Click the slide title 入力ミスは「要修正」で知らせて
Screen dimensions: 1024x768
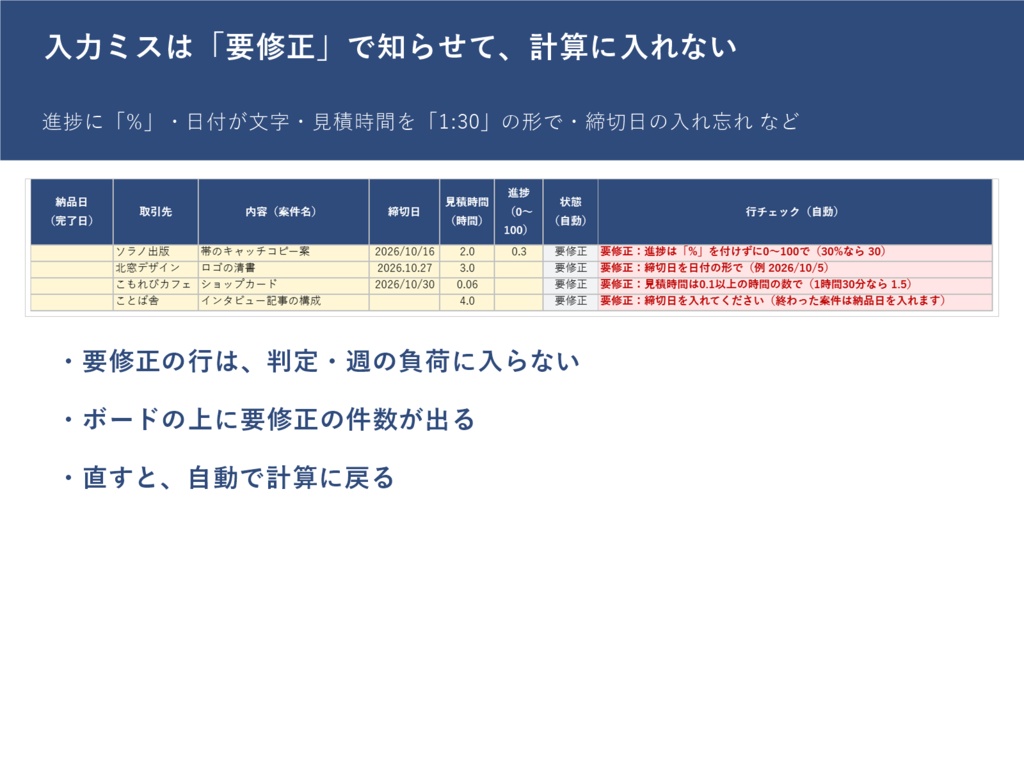point(391,47)
